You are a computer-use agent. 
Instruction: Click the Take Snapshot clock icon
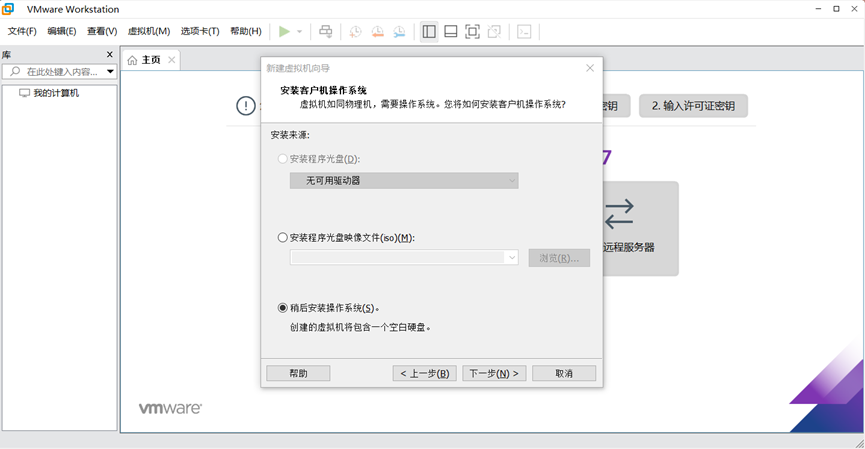tap(355, 31)
